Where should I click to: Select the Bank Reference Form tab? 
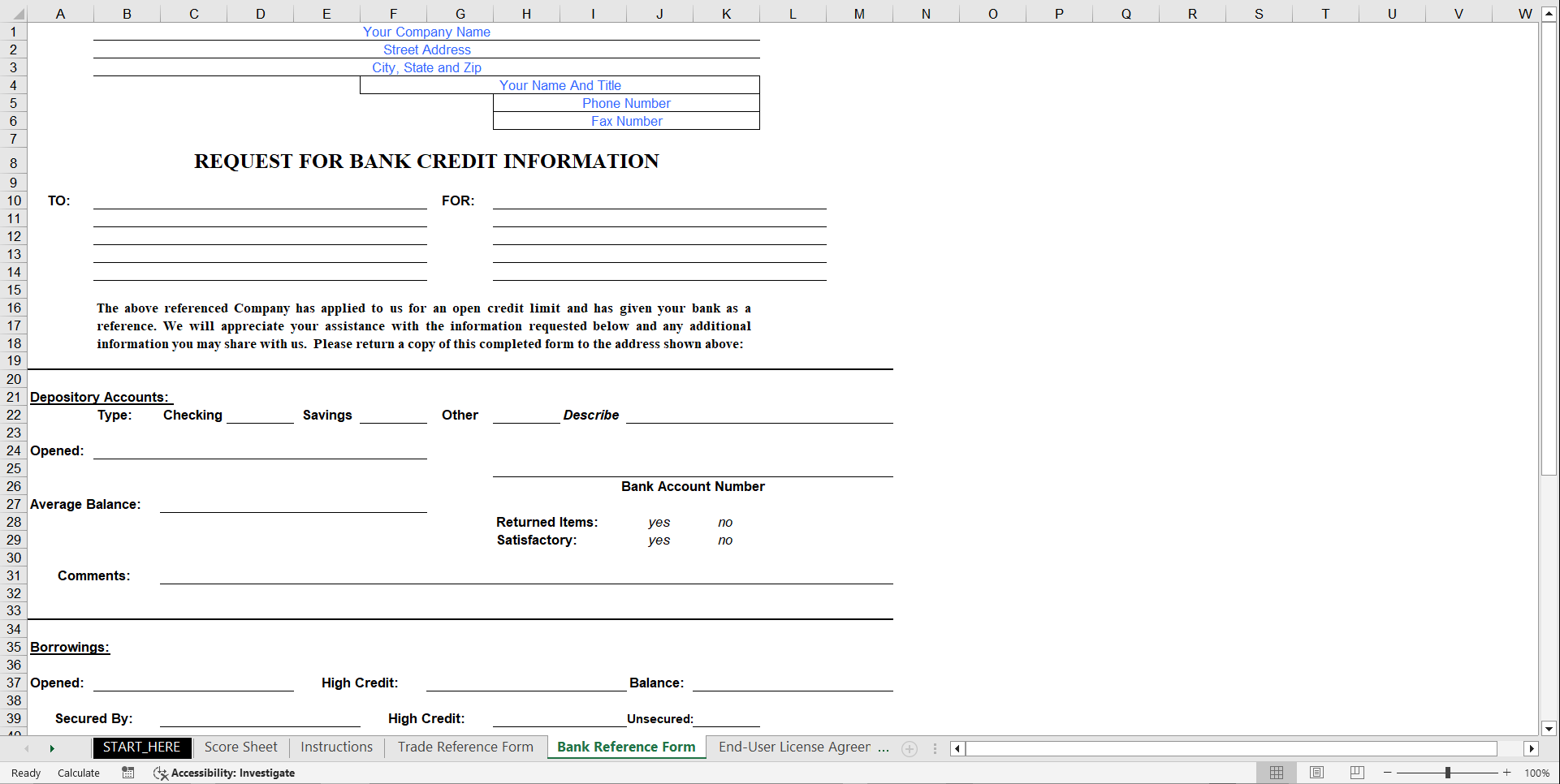click(626, 747)
